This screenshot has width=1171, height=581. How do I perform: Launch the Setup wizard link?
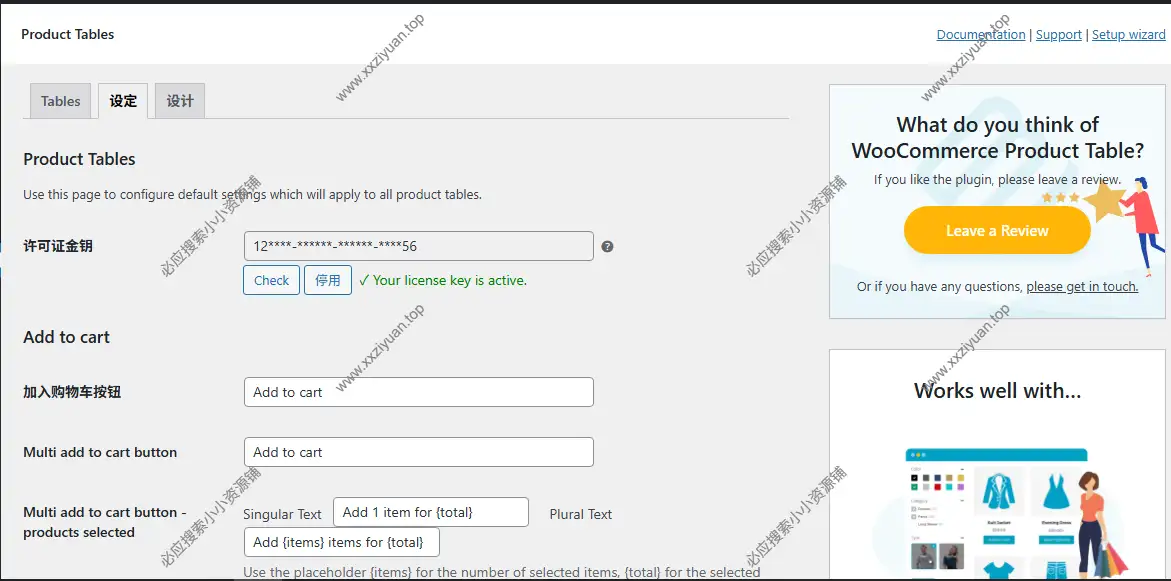coord(1128,34)
